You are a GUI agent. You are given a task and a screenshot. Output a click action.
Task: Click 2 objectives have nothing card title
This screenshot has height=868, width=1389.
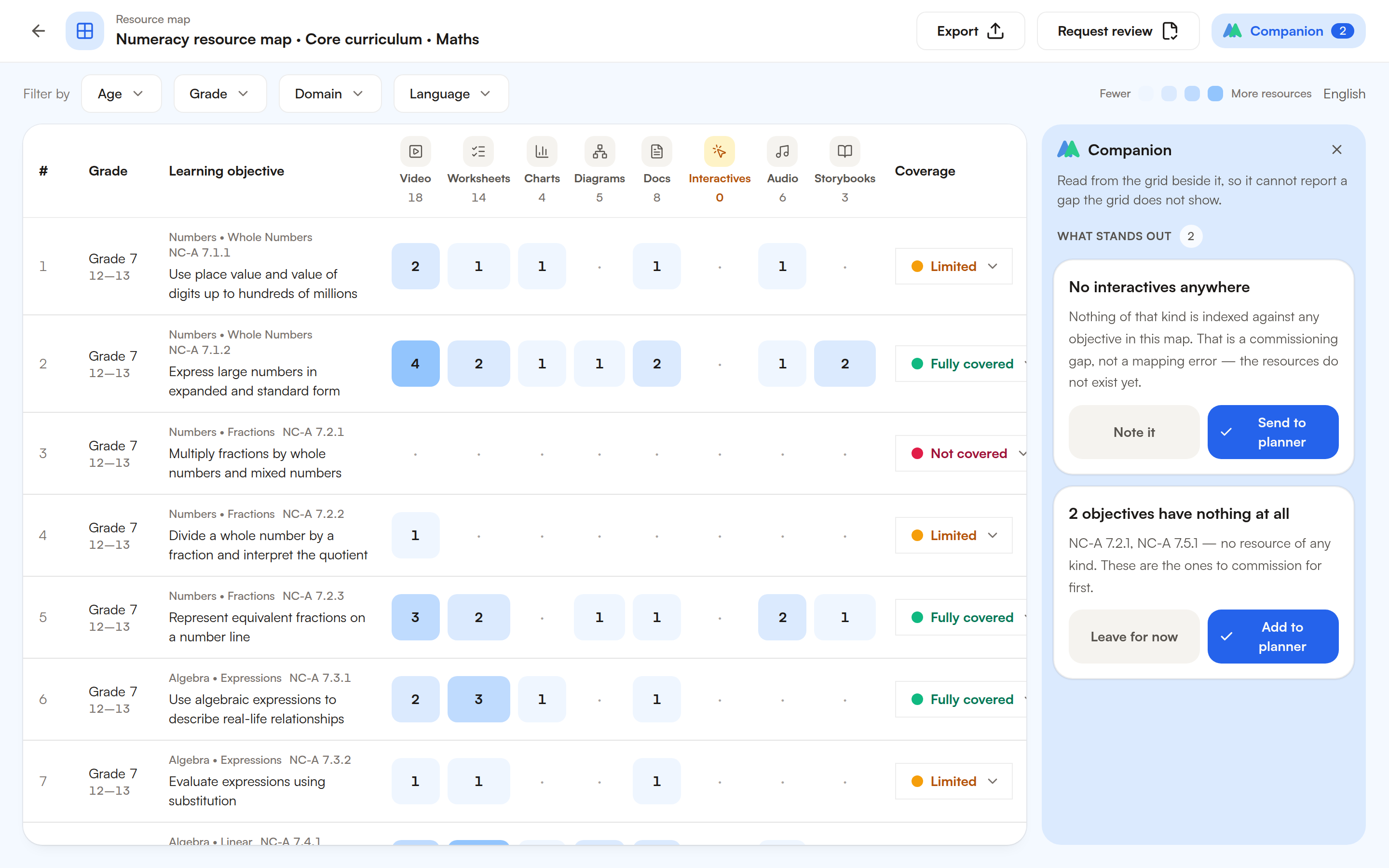click(x=1179, y=514)
